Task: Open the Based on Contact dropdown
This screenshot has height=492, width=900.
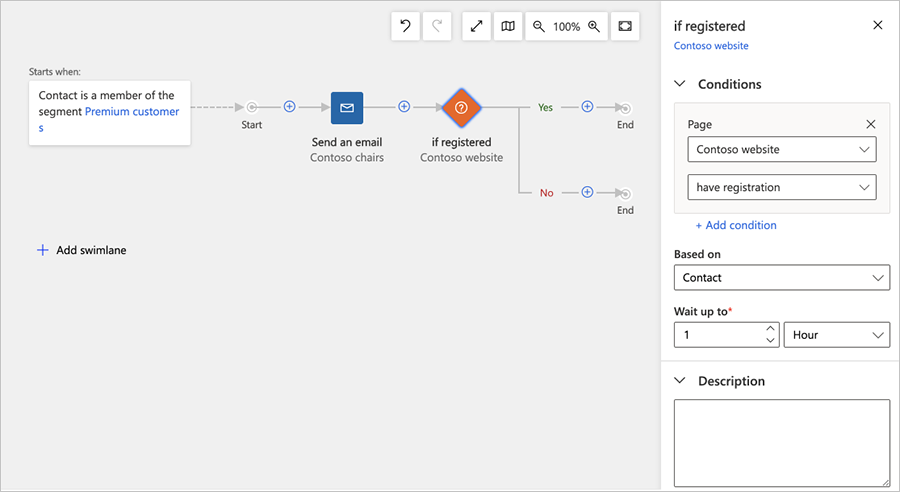Action: click(782, 278)
